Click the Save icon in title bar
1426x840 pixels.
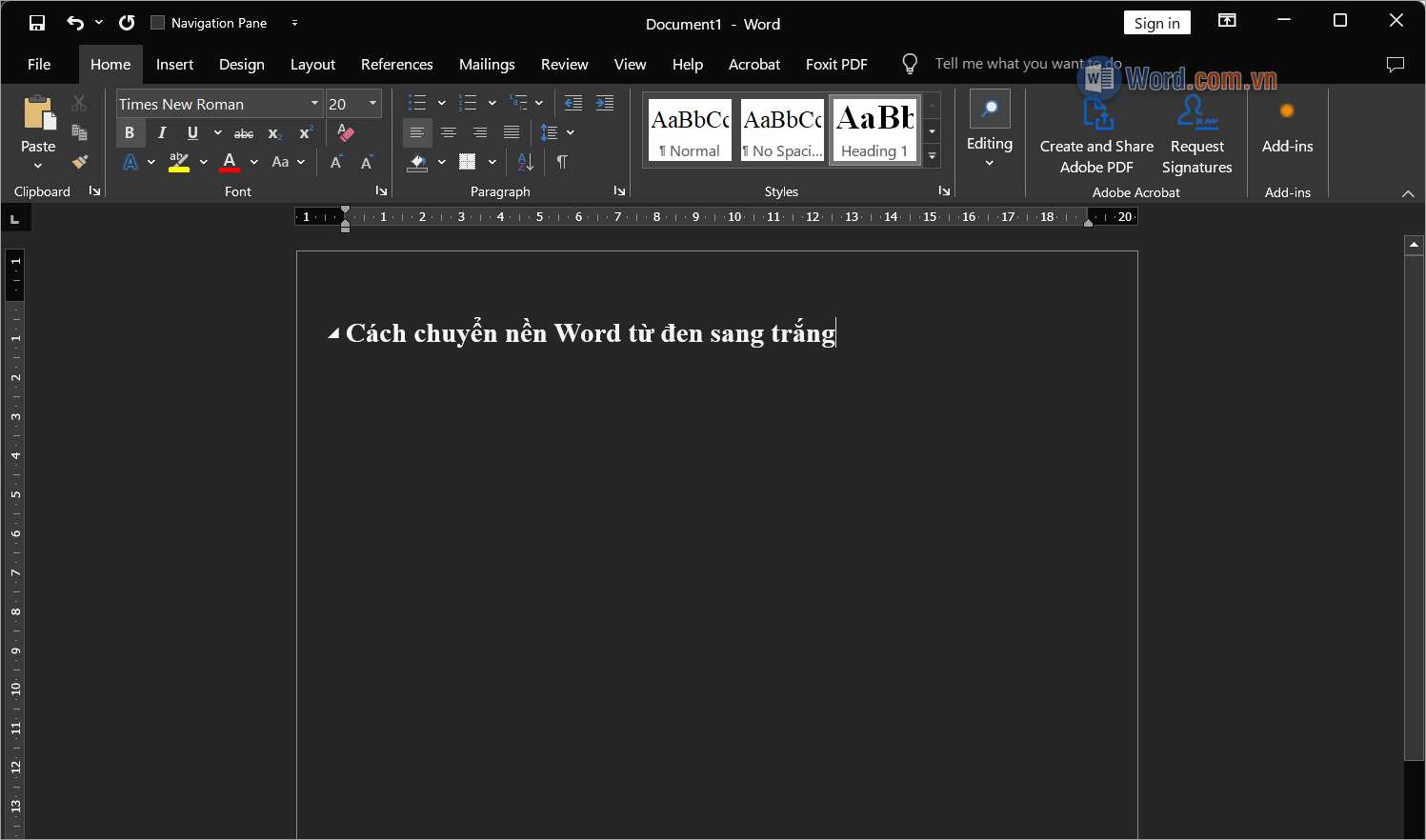pos(37,23)
